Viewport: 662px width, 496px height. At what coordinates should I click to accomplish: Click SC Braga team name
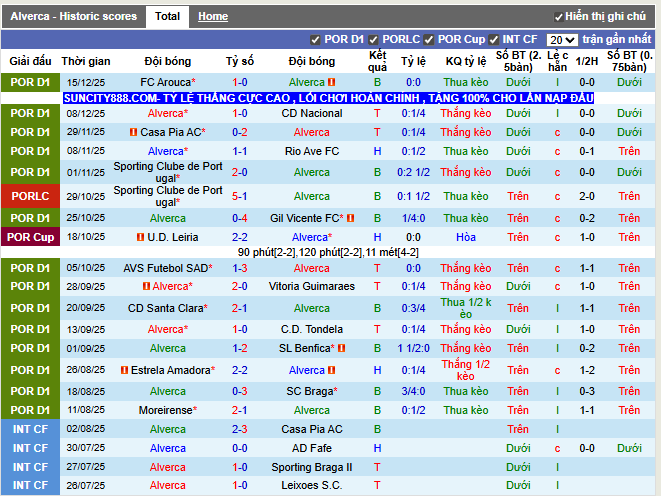pyautogui.click(x=312, y=391)
